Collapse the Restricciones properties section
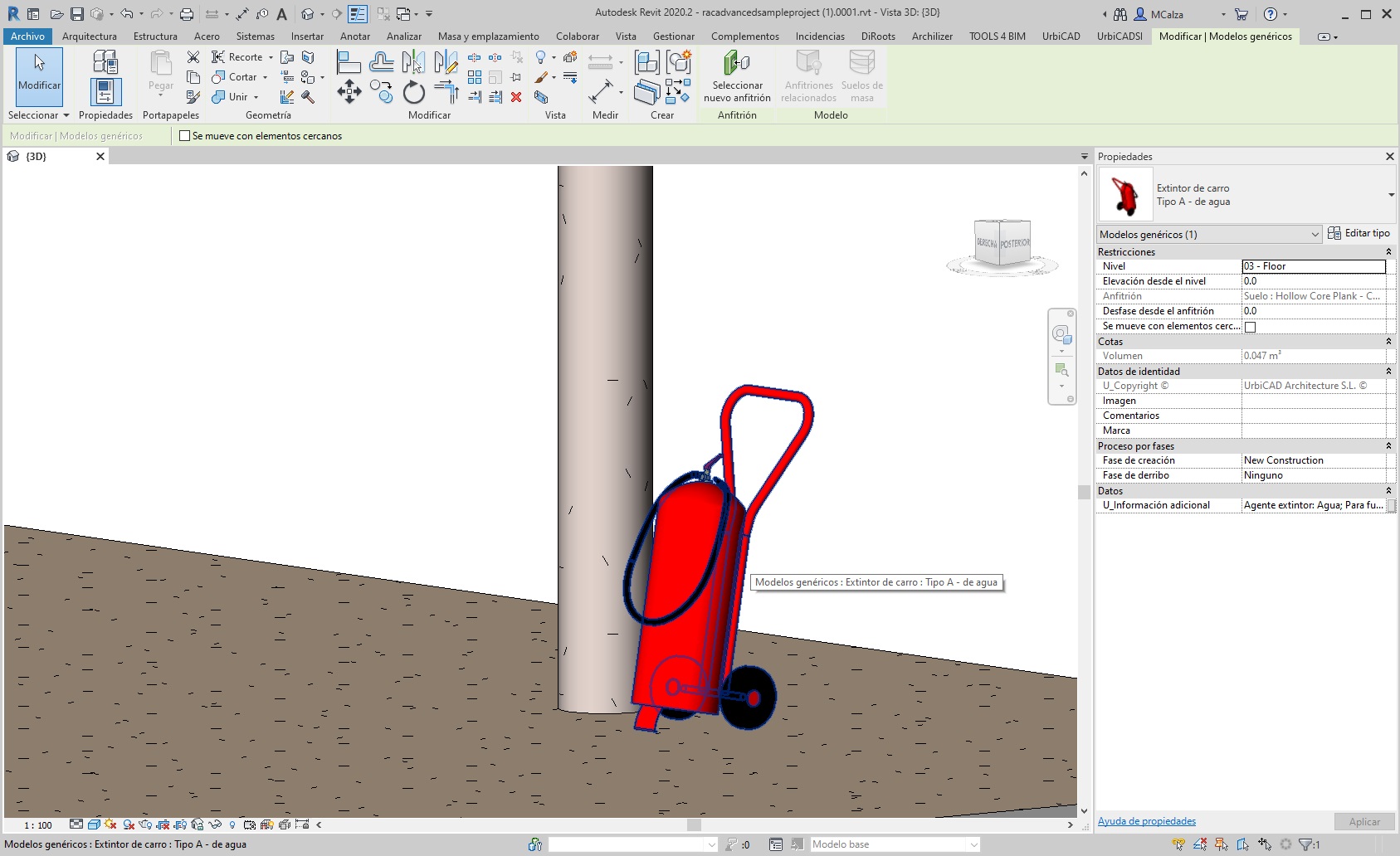1400x856 pixels. click(x=1388, y=252)
